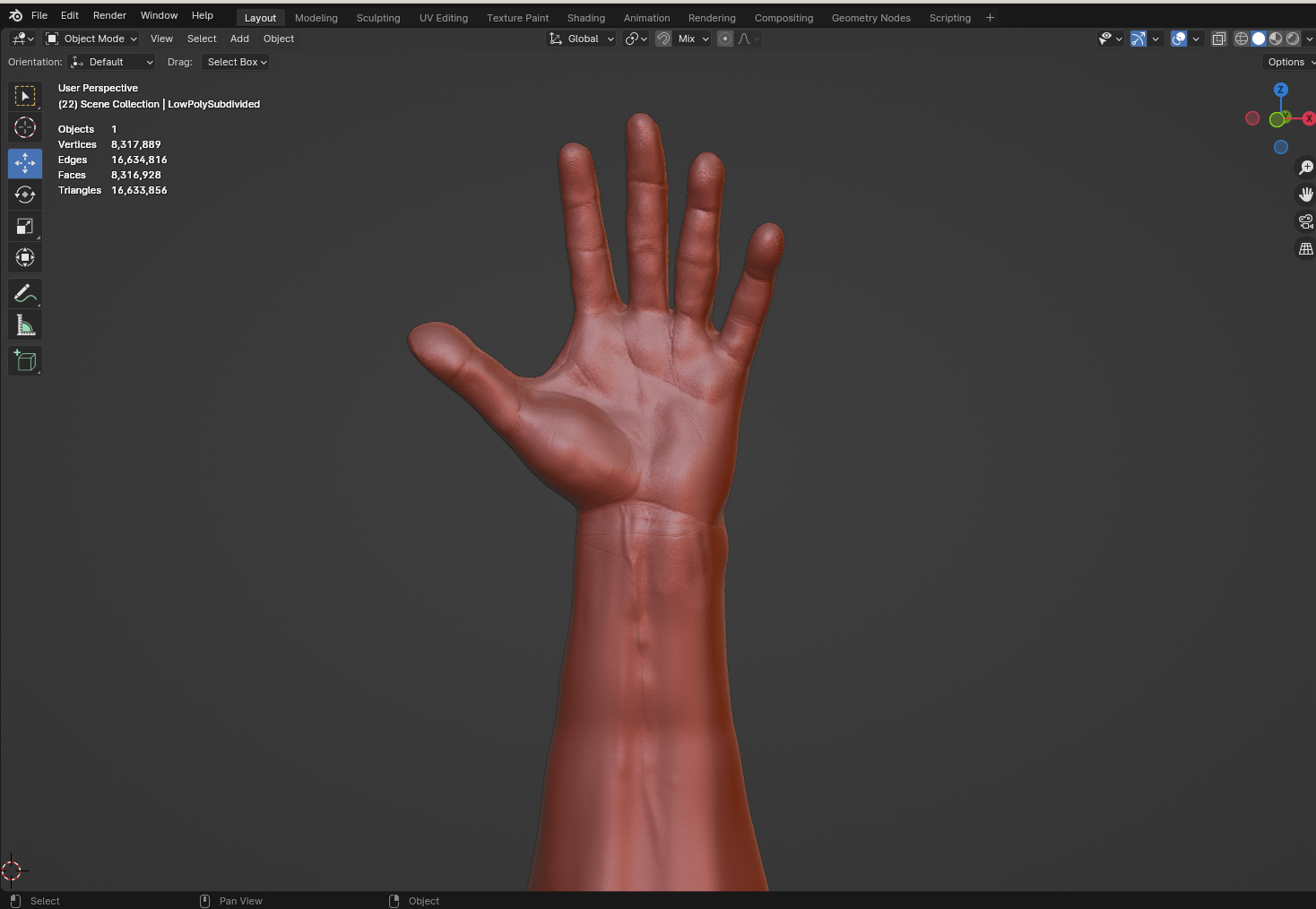This screenshot has height=909, width=1316.
Task: Select the Annotate tool
Action: pos(25,293)
